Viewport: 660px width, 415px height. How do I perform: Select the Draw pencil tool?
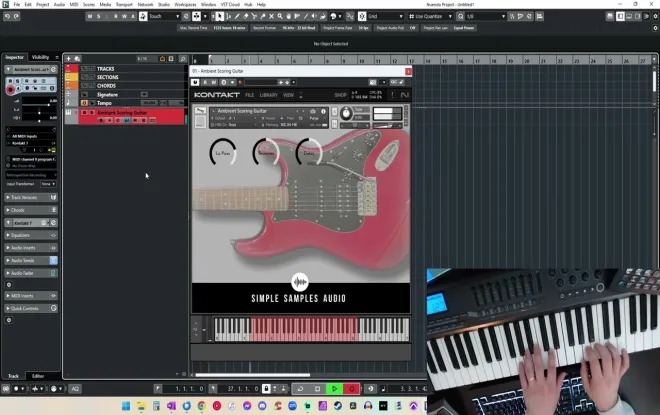(237, 16)
